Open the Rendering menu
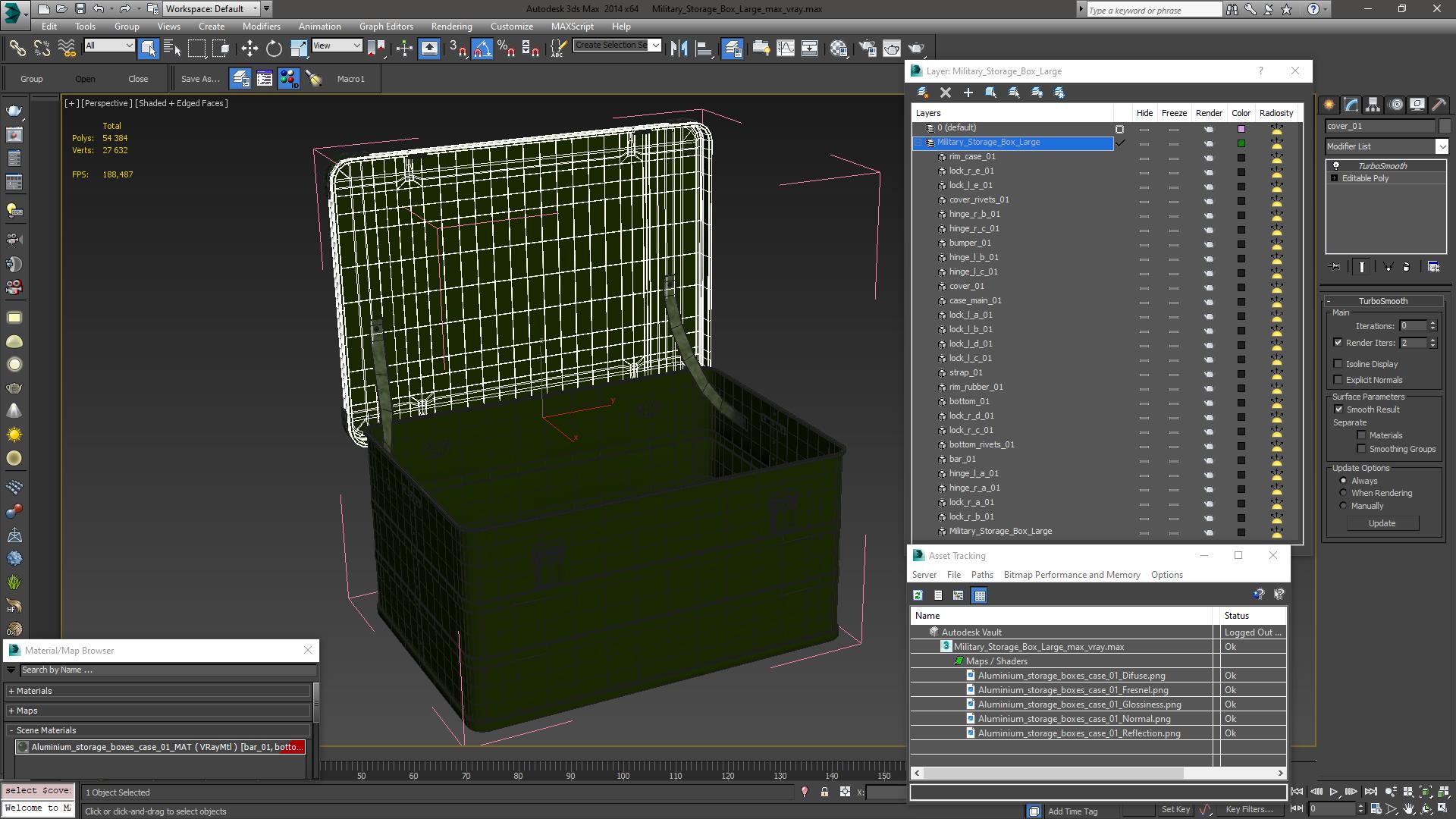The height and width of the screenshot is (819, 1456). click(451, 26)
